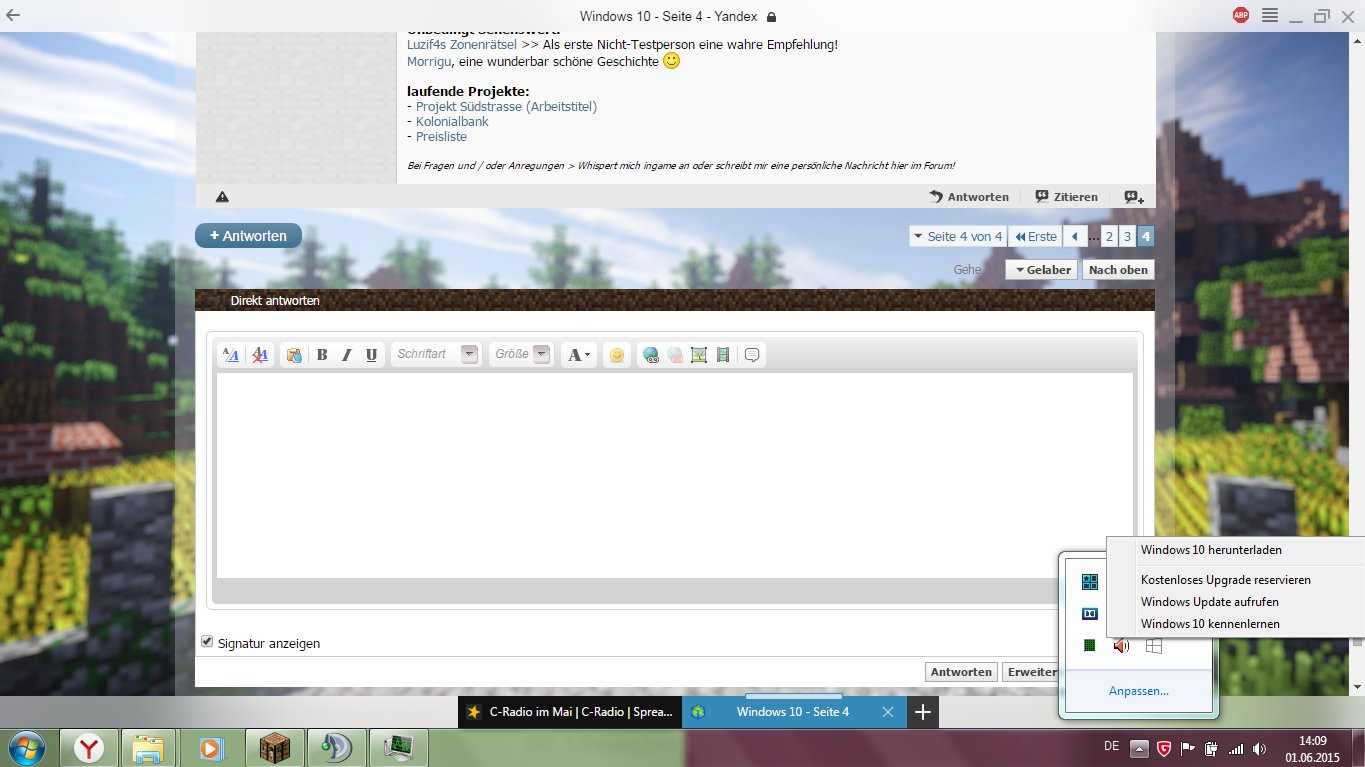Click the four-tile grid icon in tray overflow
Image resolution: width=1365 pixels, height=767 pixels.
coord(1090,582)
